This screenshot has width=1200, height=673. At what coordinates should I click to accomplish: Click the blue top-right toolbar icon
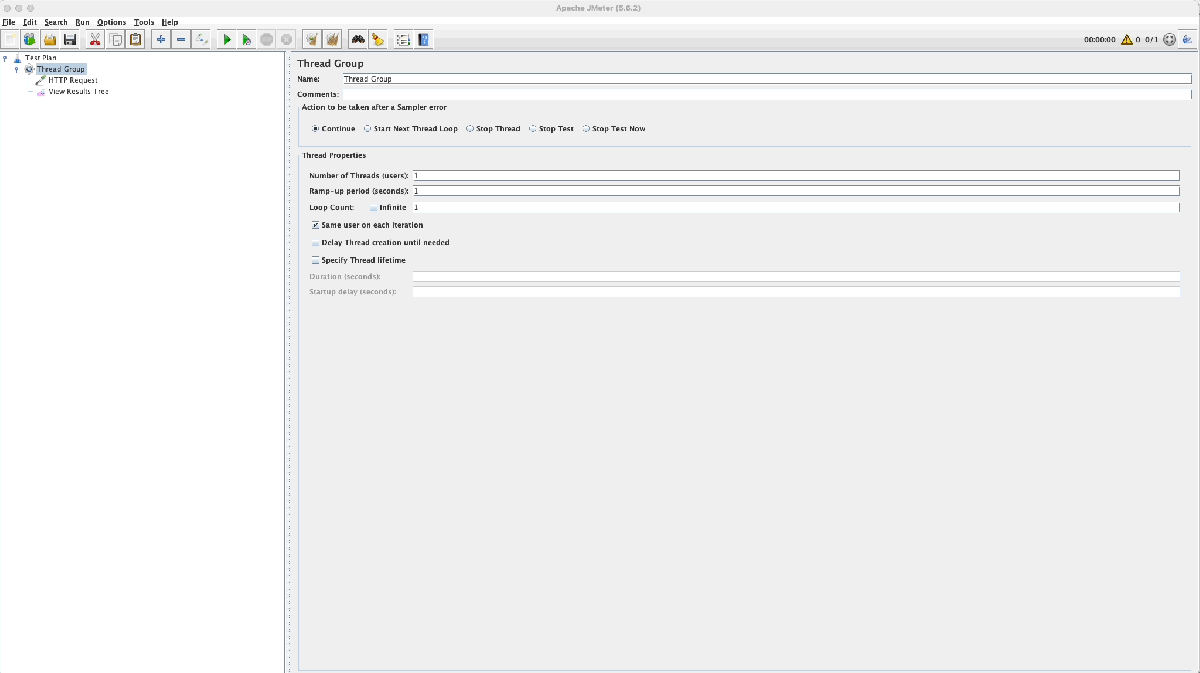tap(1187, 39)
